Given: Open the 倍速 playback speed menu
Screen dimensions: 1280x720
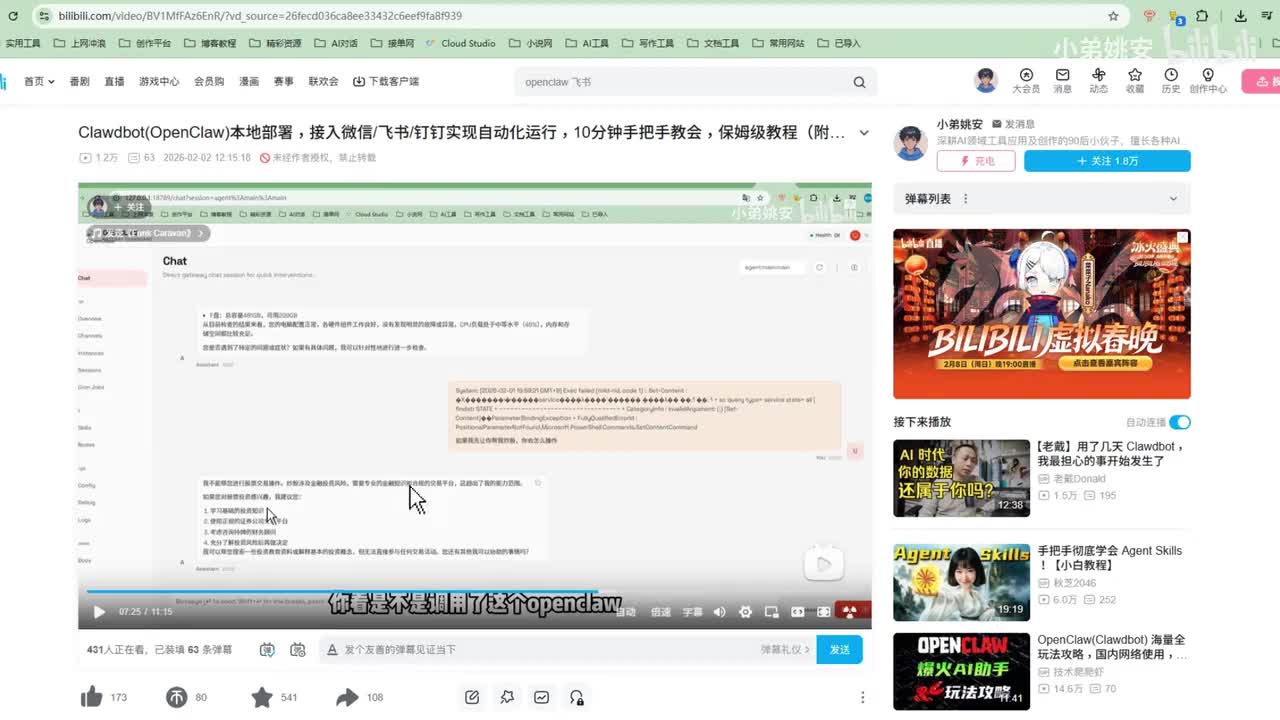Looking at the screenshot, I should (x=660, y=612).
